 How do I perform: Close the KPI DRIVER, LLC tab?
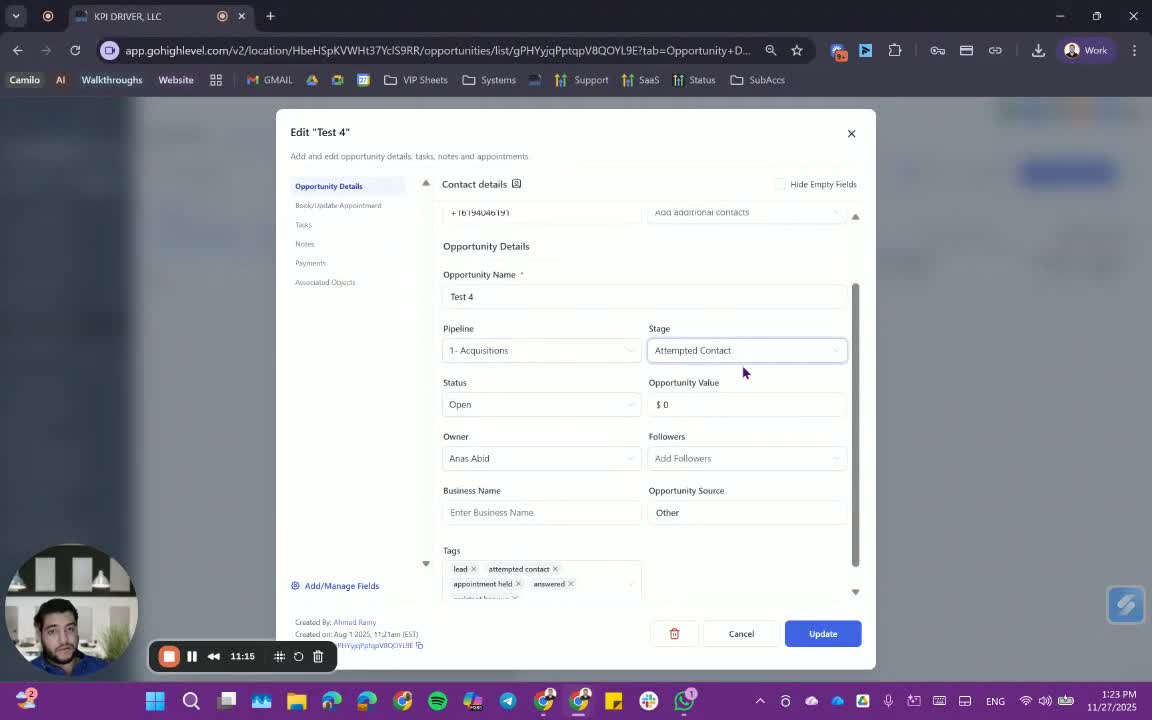click(x=241, y=16)
